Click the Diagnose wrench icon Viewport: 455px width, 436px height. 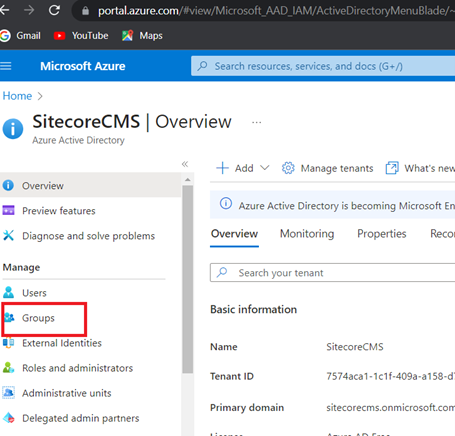coord(8,235)
